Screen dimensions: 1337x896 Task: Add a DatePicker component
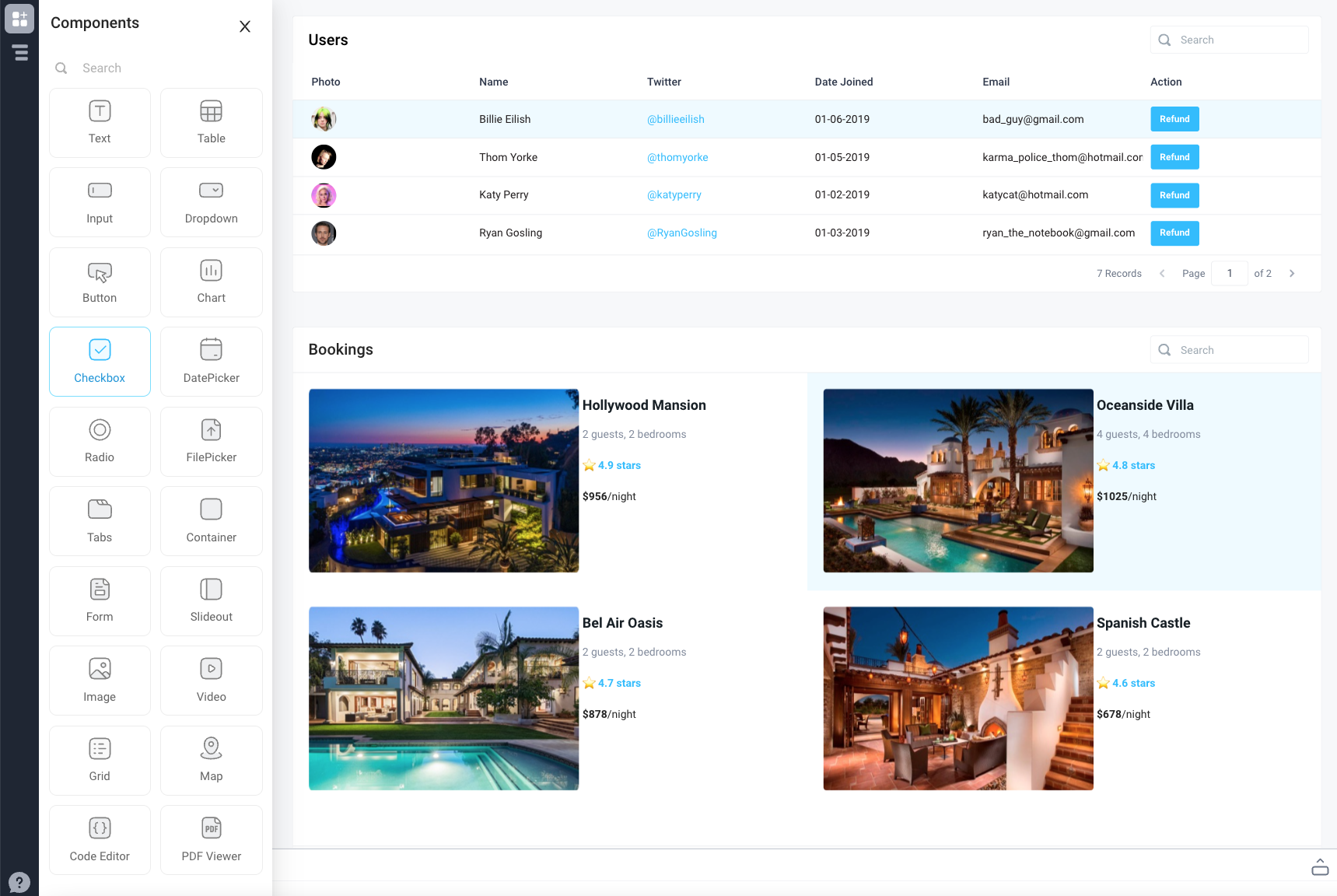pos(211,361)
